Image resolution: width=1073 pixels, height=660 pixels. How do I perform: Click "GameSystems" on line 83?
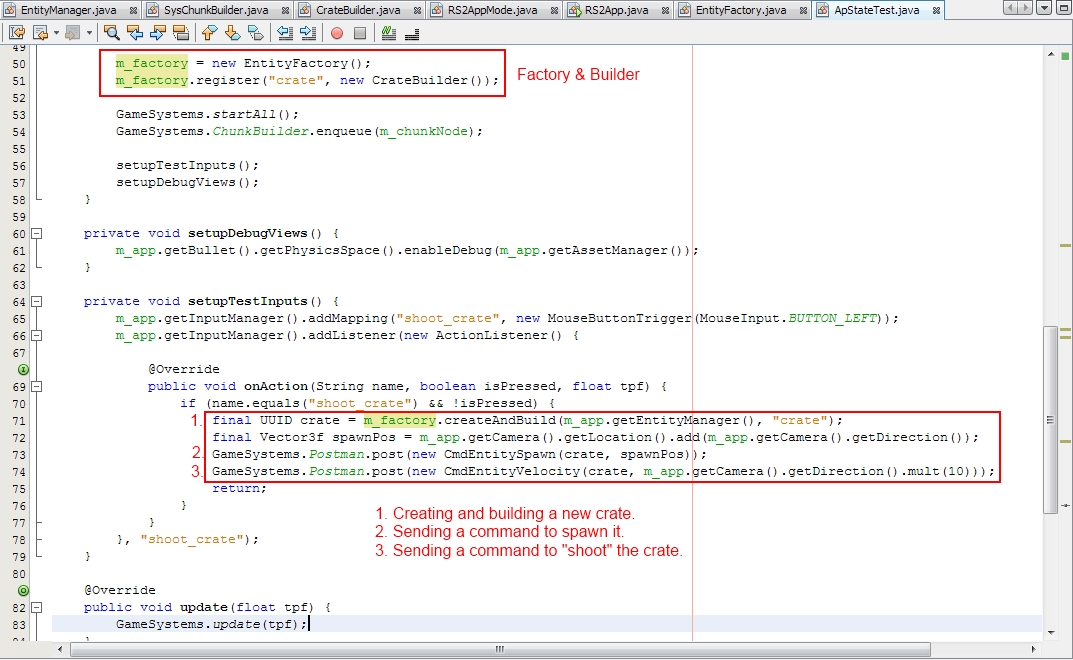coord(160,624)
